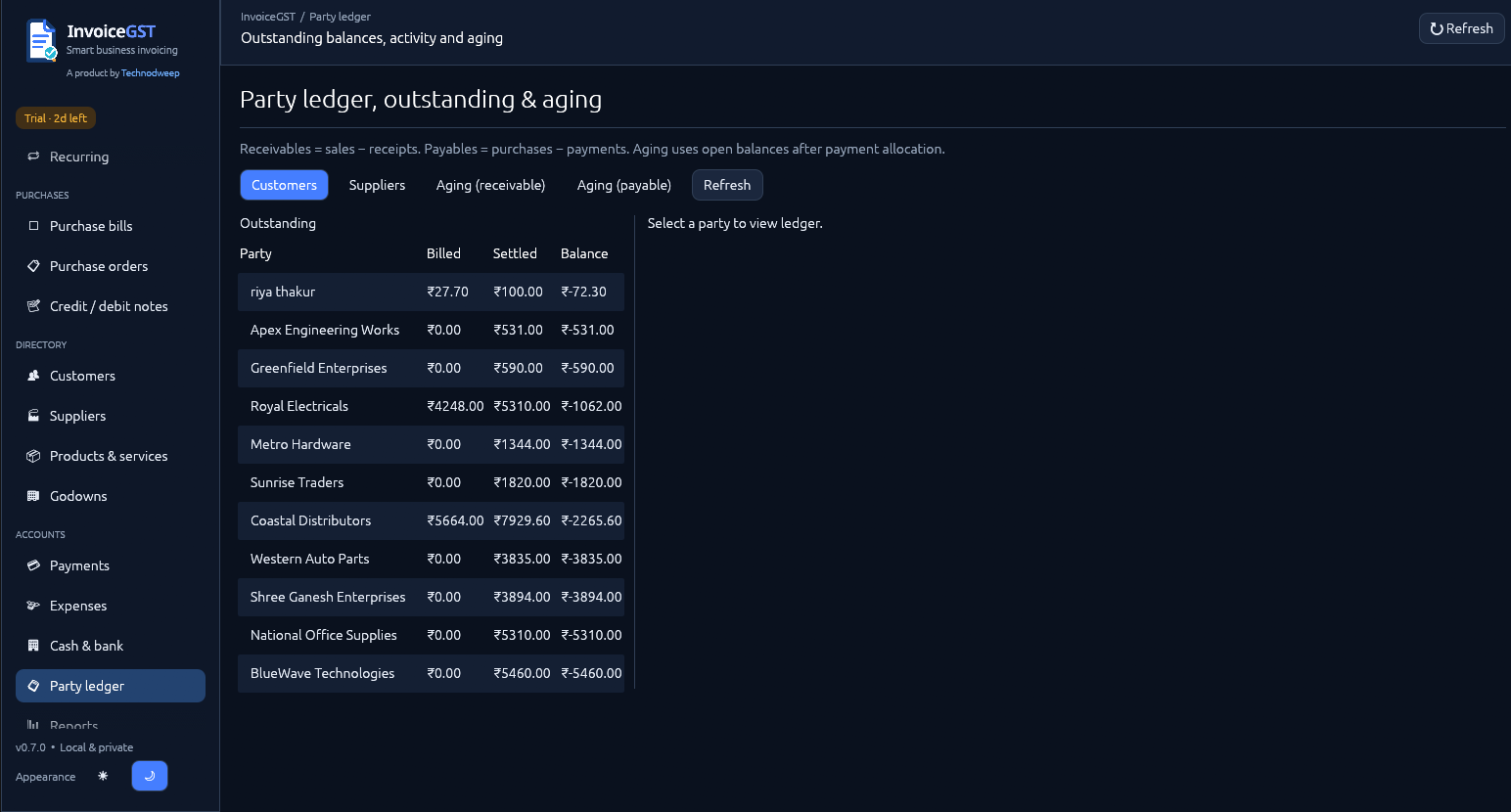Viewport: 1511px width, 812px height.
Task: Click the Payments sidebar icon
Action: [x=33, y=565]
